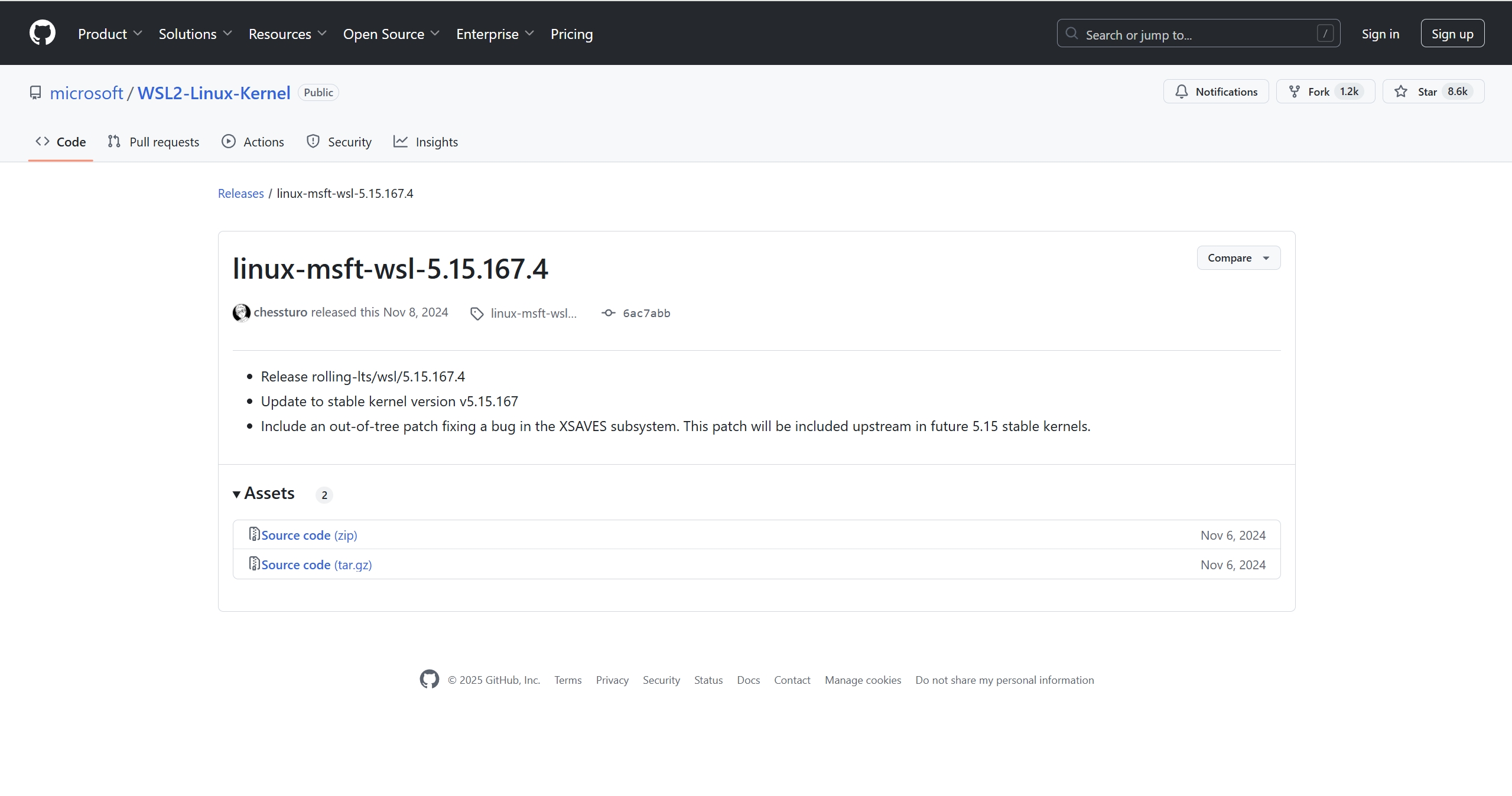This screenshot has height=796, width=1512.
Task: Open the Contact footer link
Action: (x=792, y=680)
